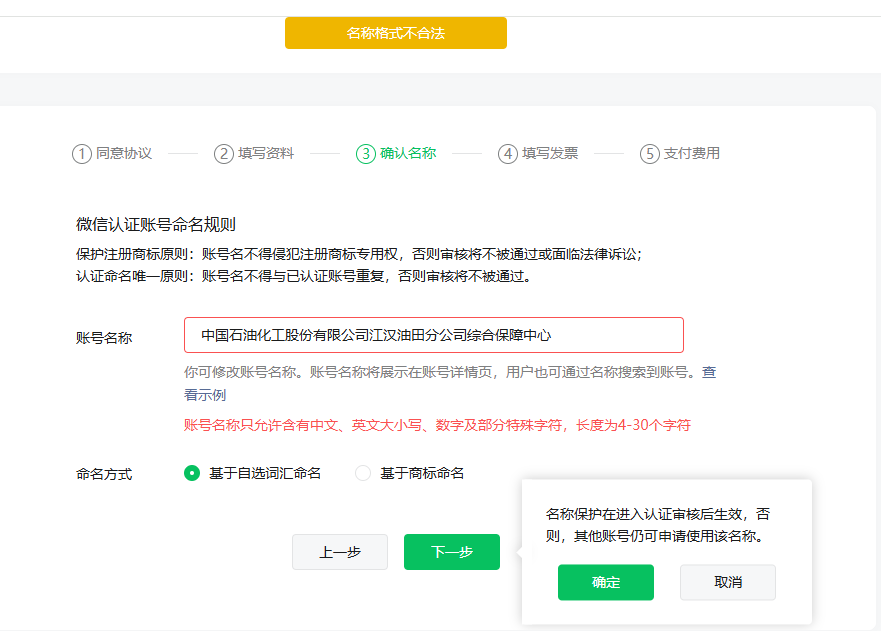Image resolution: width=881 pixels, height=631 pixels.
Task: Select the 基于自选词汇命名 radio button
Action: (x=192, y=473)
